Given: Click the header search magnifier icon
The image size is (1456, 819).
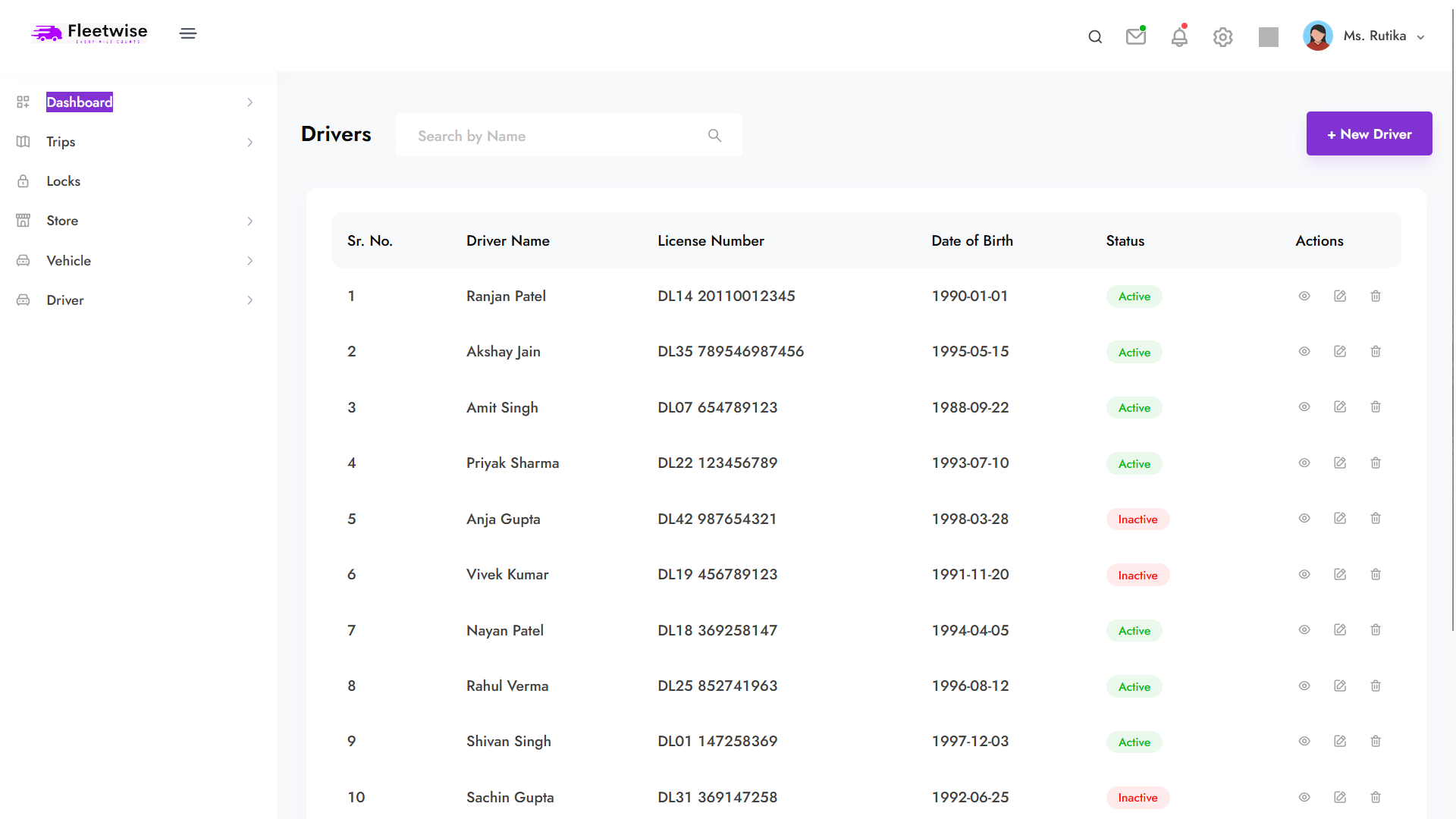Looking at the screenshot, I should pyautogui.click(x=1095, y=37).
